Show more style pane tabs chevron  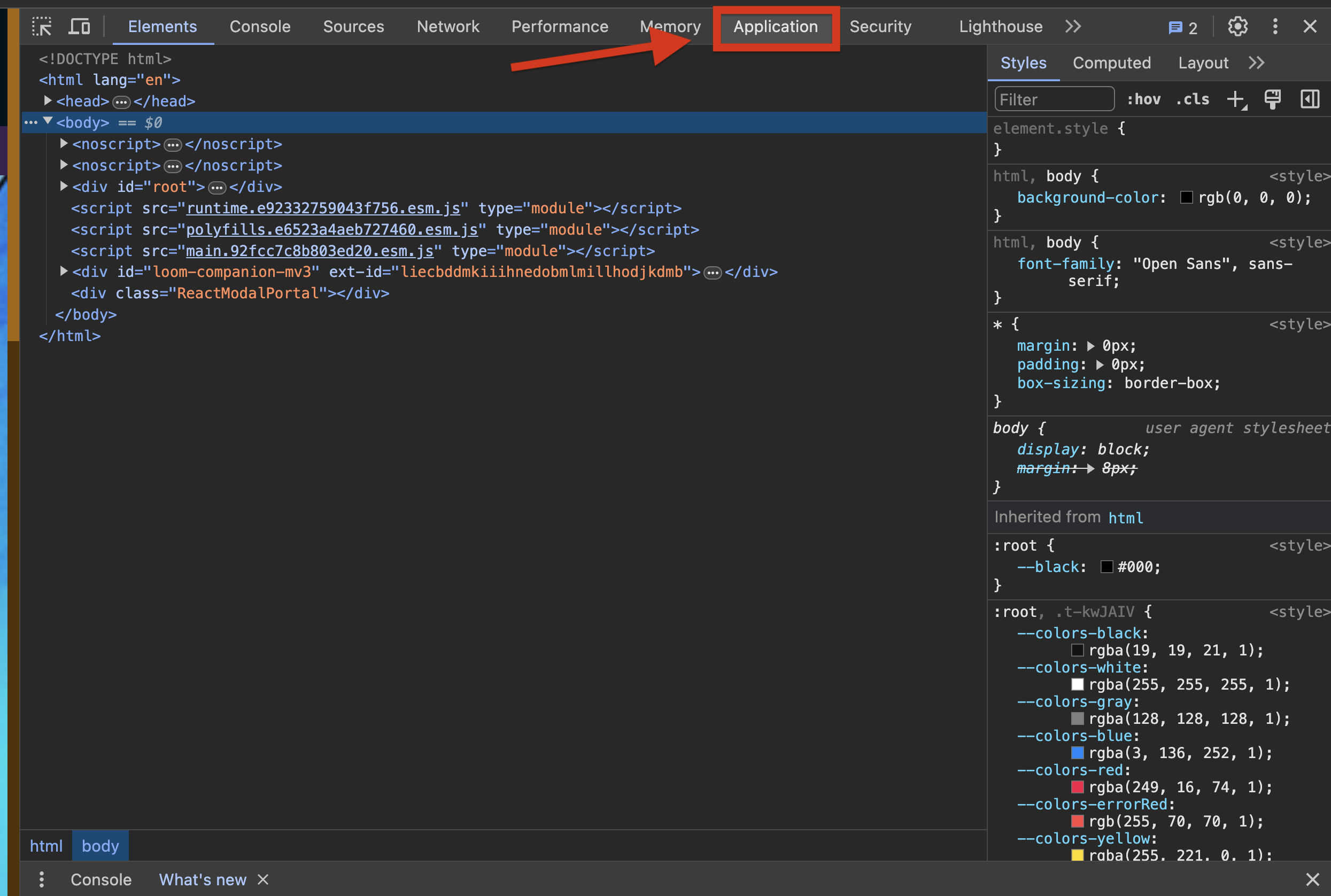pyautogui.click(x=1256, y=63)
